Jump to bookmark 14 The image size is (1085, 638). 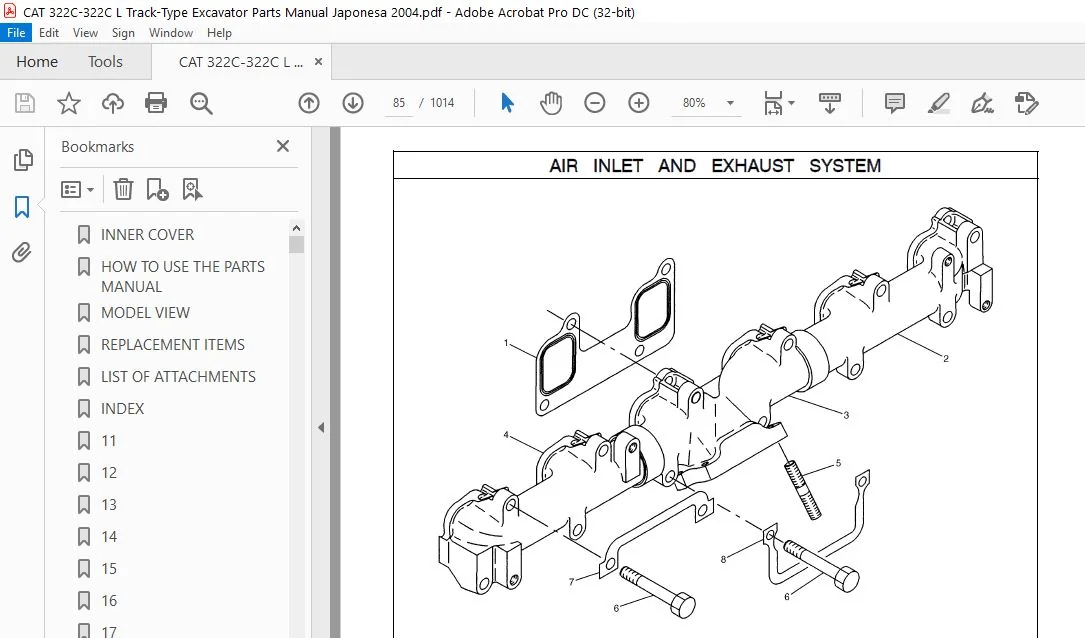(109, 536)
